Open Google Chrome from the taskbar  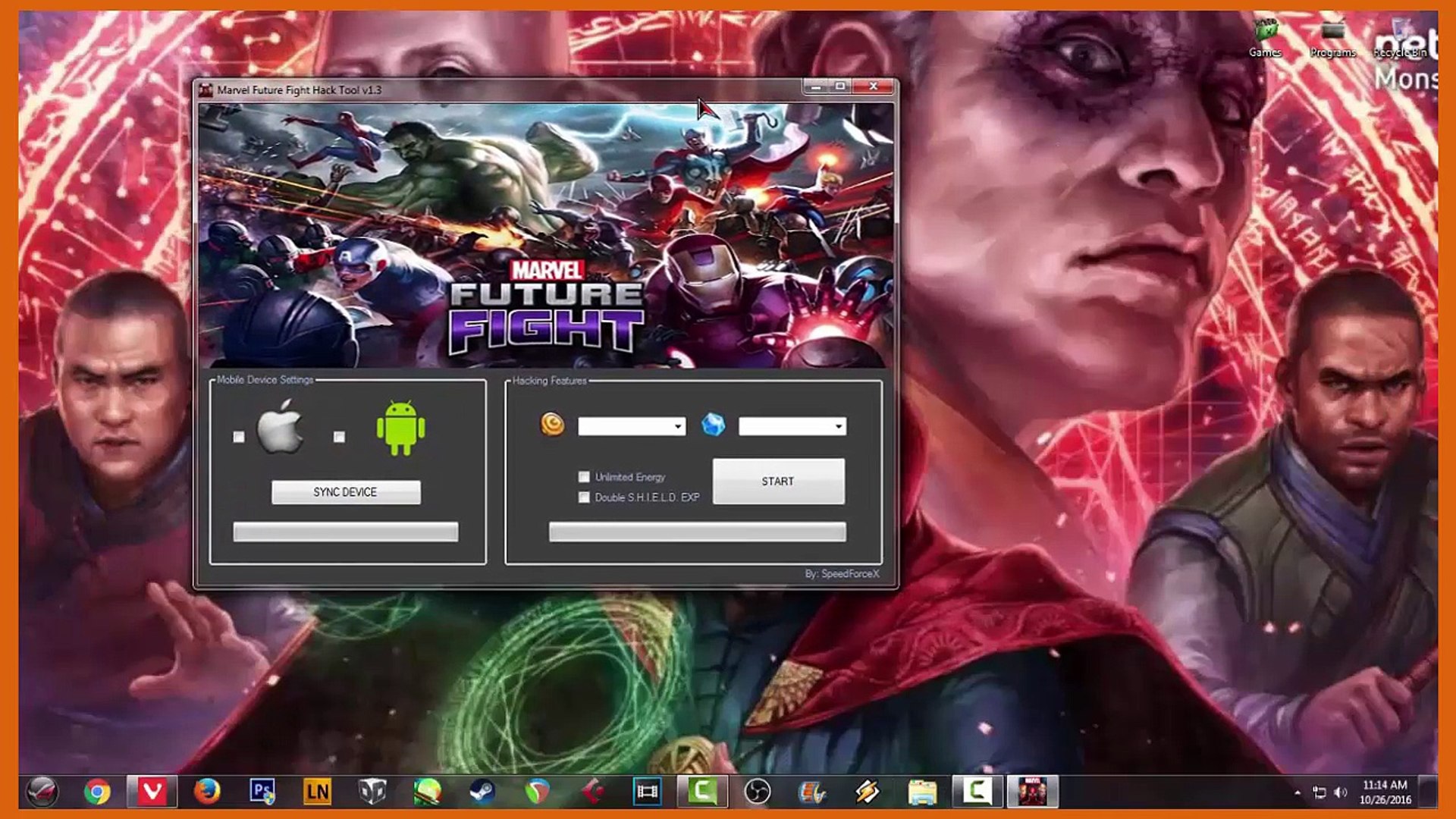(x=97, y=792)
